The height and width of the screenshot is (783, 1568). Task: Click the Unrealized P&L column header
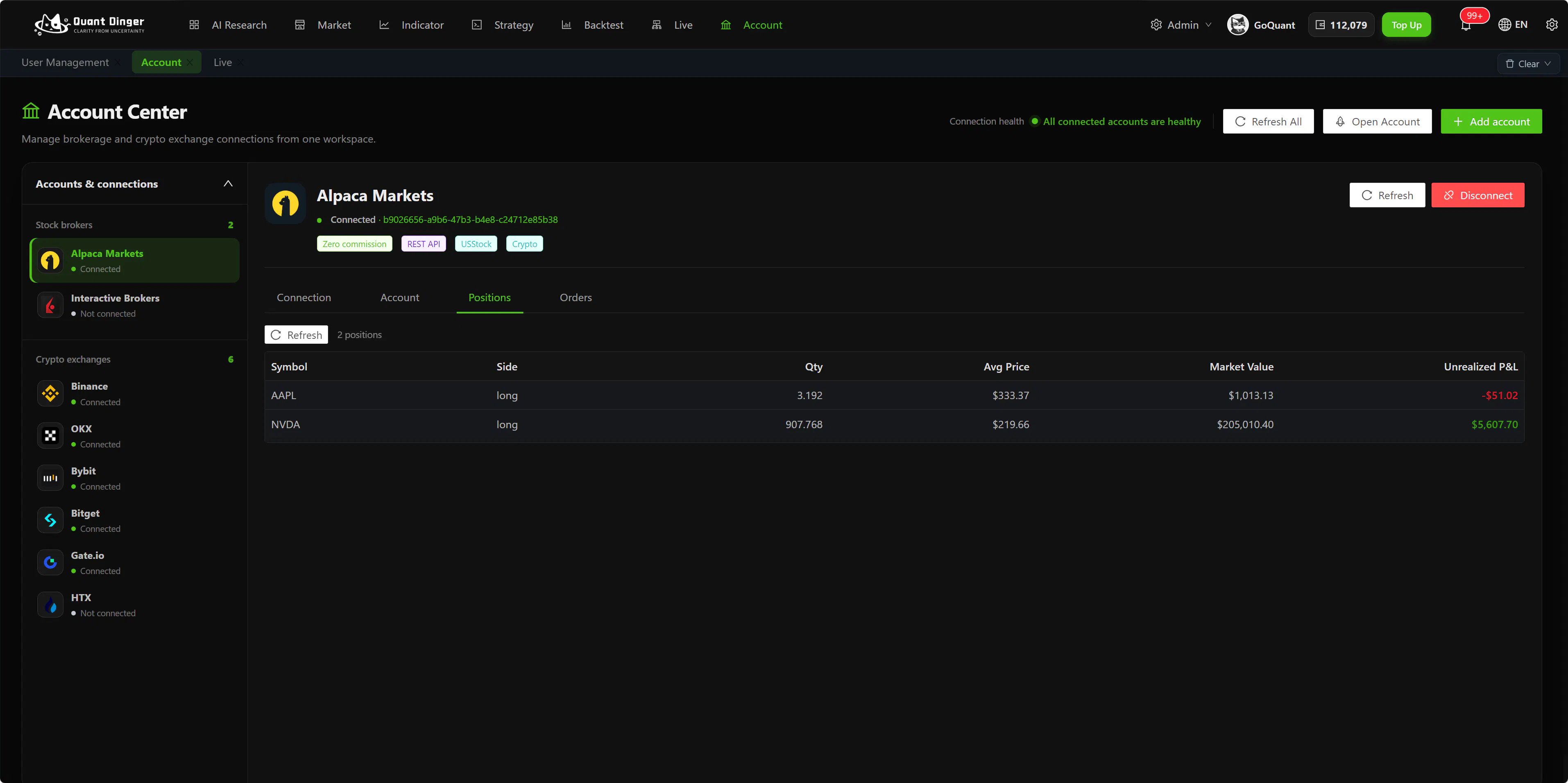pos(1480,367)
